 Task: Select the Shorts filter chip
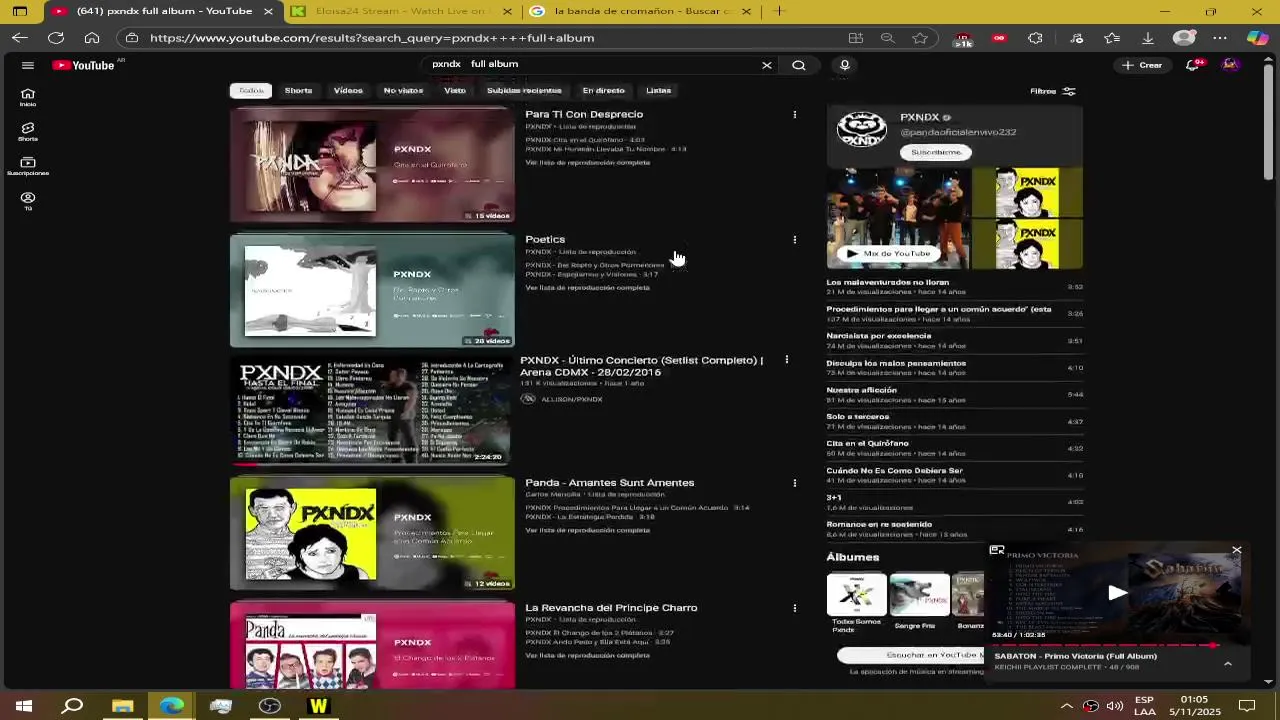[298, 91]
